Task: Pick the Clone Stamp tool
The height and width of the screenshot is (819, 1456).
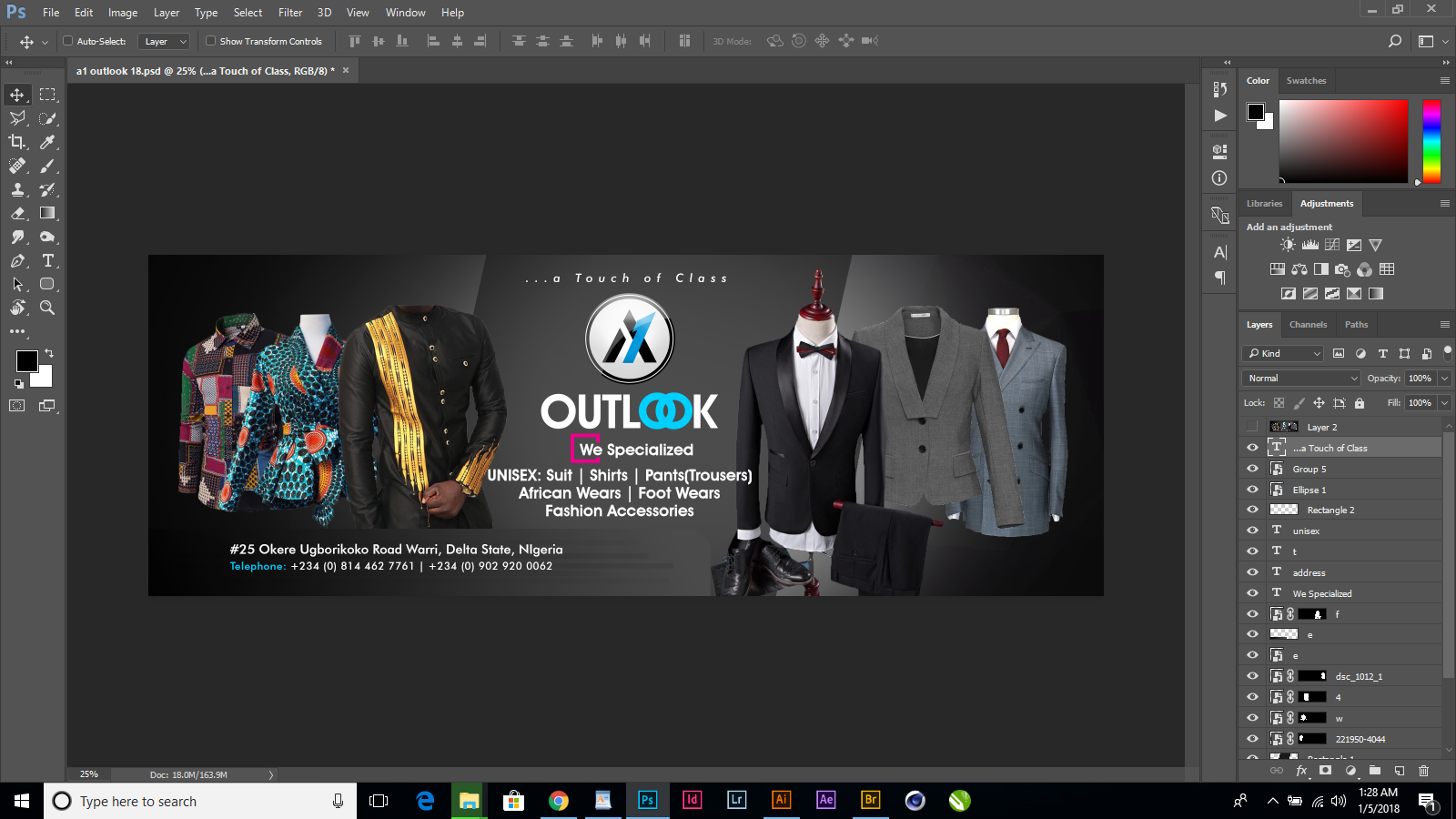Action: pos(18,190)
